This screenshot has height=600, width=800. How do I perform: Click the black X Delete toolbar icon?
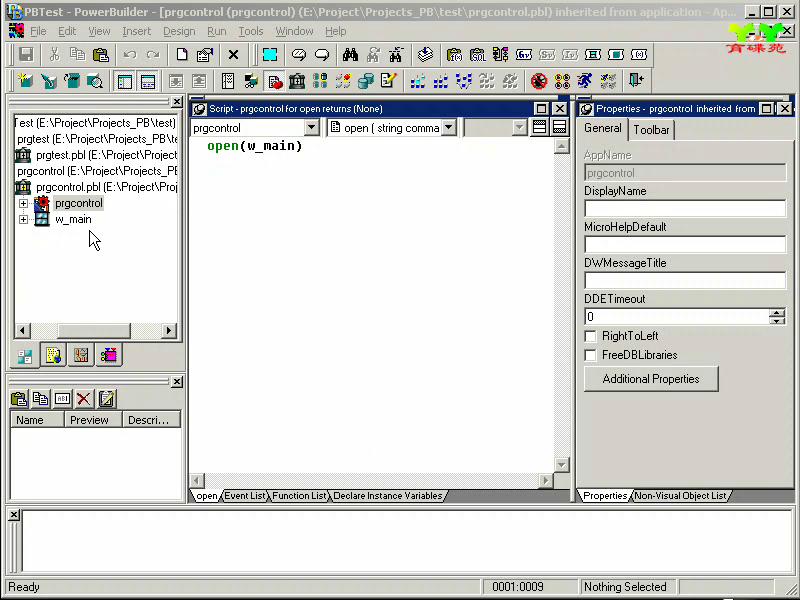(233, 55)
